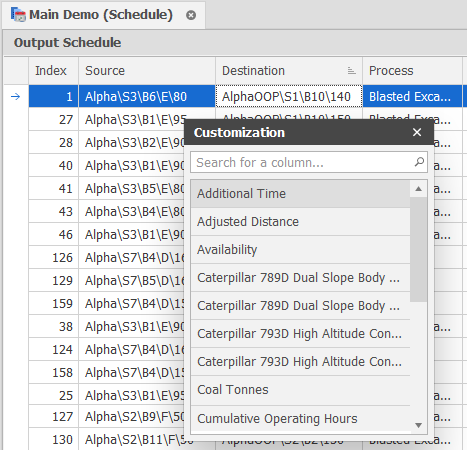The height and width of the screenshot is (453, 467).
Task: Sort by the Destination column header
Action: click(289, 71)
